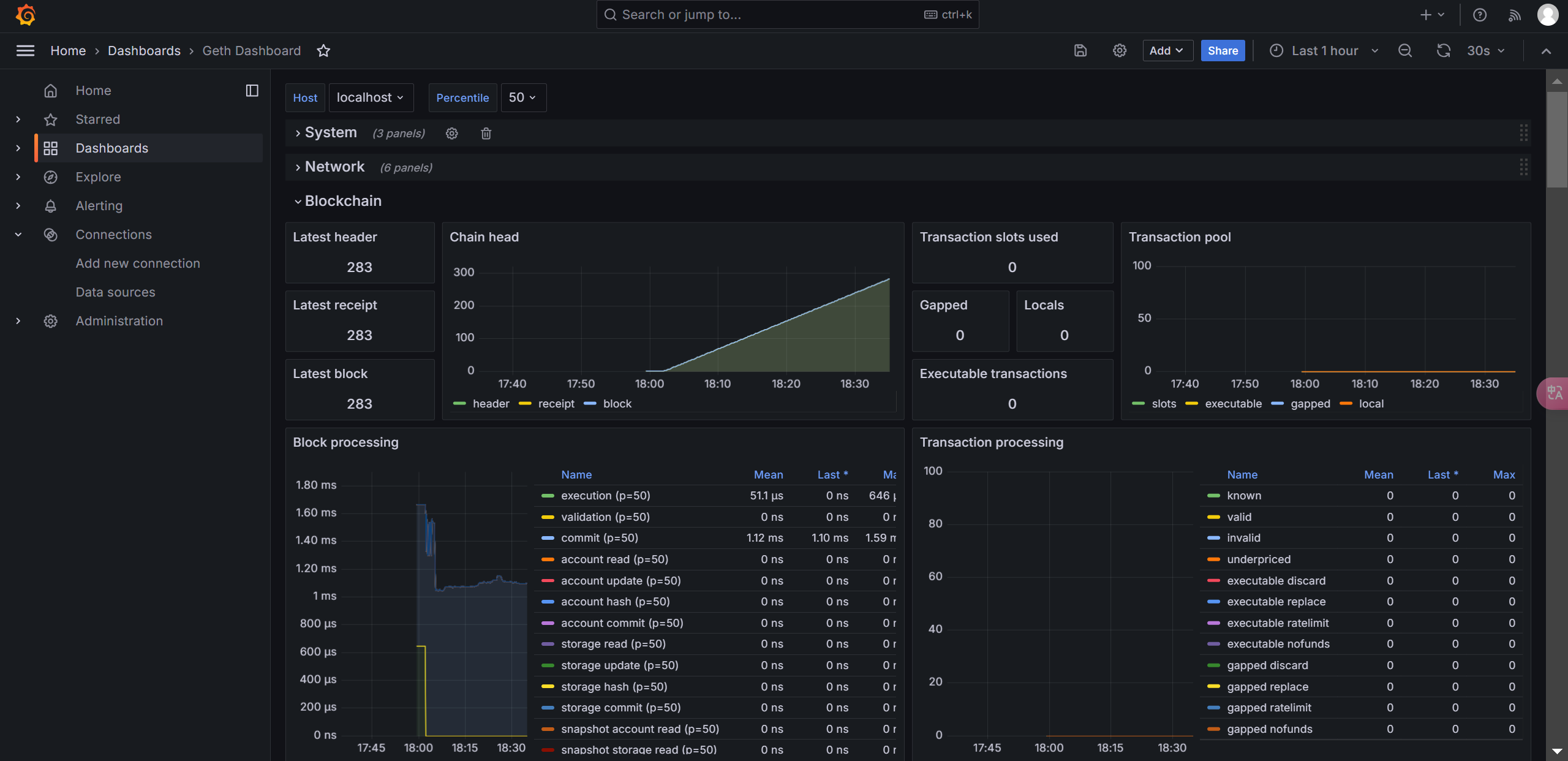The height and width of the screenshot is (761, 1568).
Task: Open Data sources link
Action: coord(115,292)
